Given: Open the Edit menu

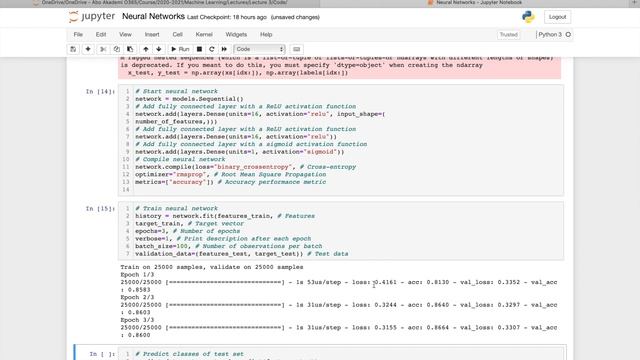Looking at the screenshot, I should pos(101,35).
